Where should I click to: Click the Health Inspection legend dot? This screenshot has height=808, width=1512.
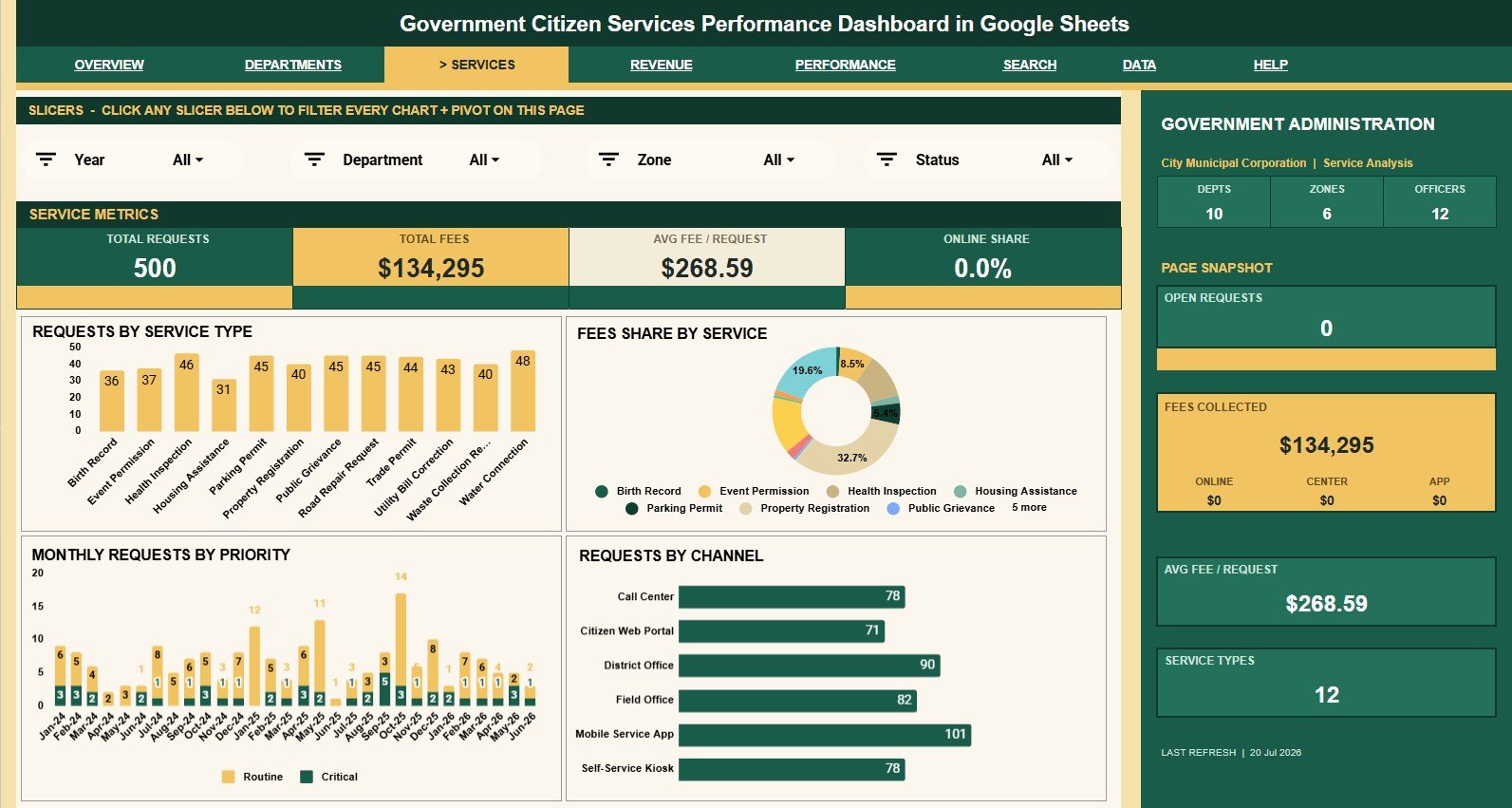pyautogui.click(x=832, y=491)
